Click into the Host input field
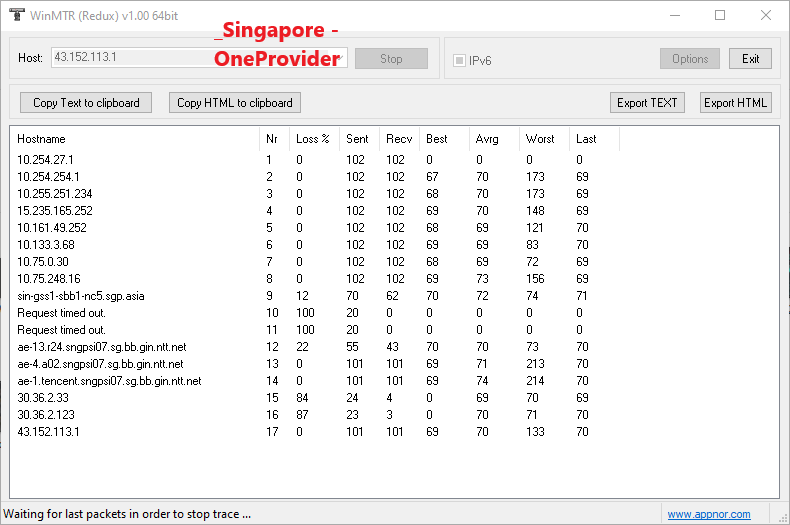 199,57
